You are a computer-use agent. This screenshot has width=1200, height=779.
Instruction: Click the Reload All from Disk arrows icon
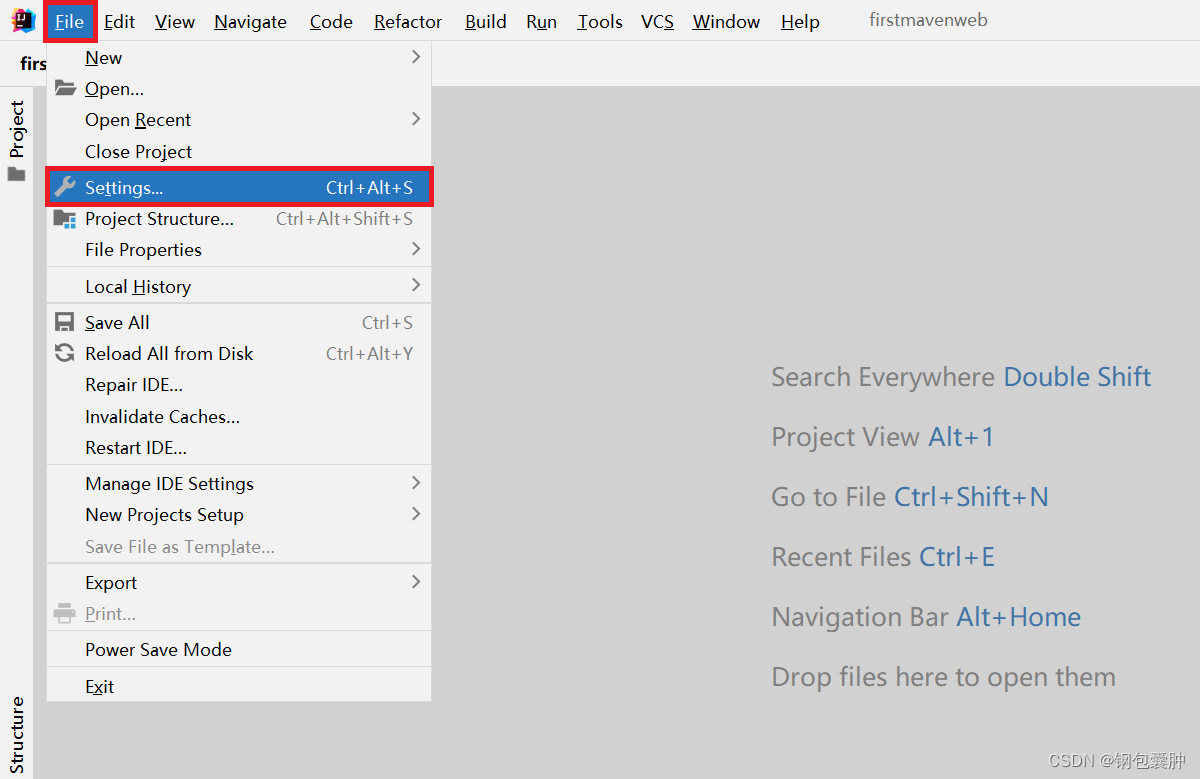[64, 353]
